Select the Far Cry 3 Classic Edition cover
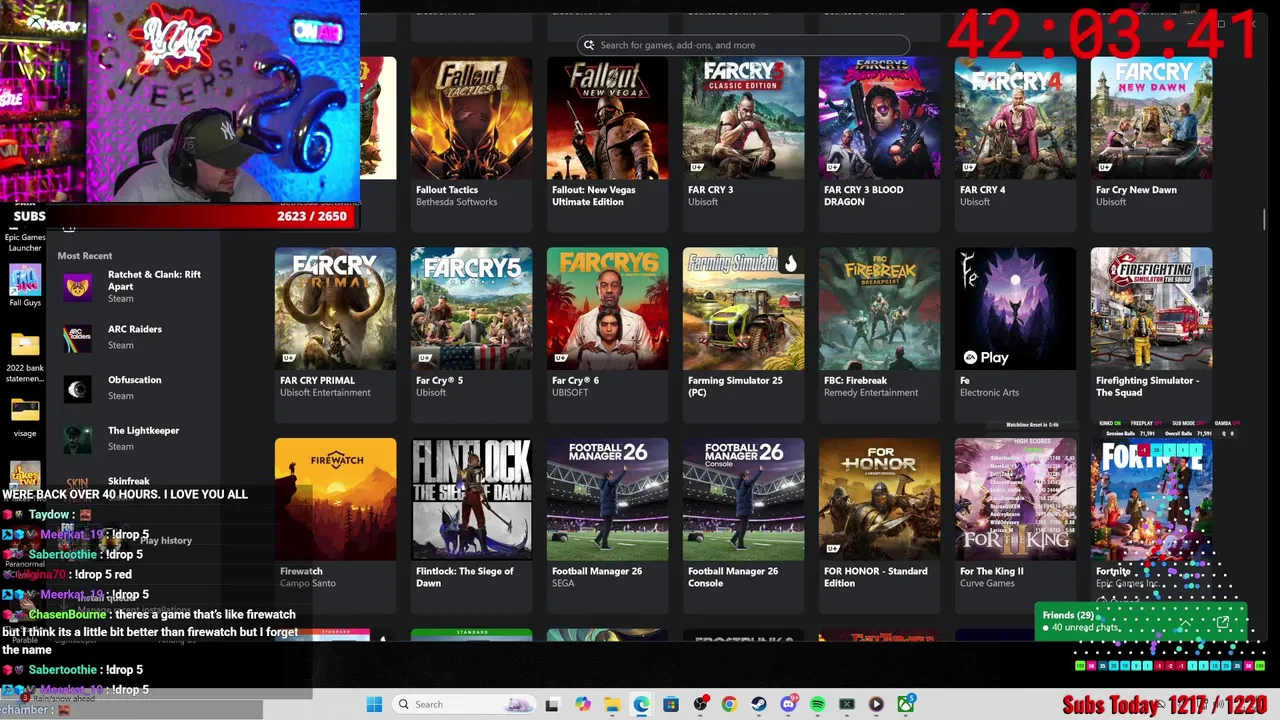This screenshot has height=720, width=1280. pos(743,118)
